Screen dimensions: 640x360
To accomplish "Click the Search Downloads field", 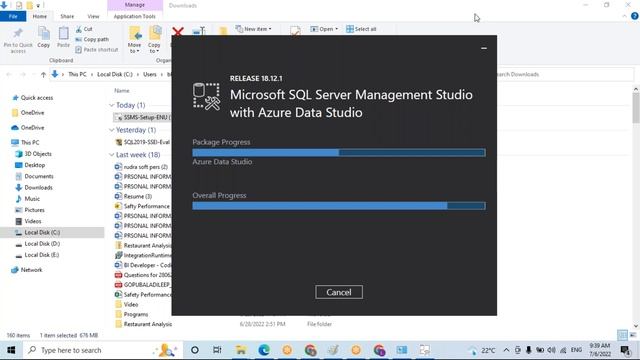I will point(565,74).
